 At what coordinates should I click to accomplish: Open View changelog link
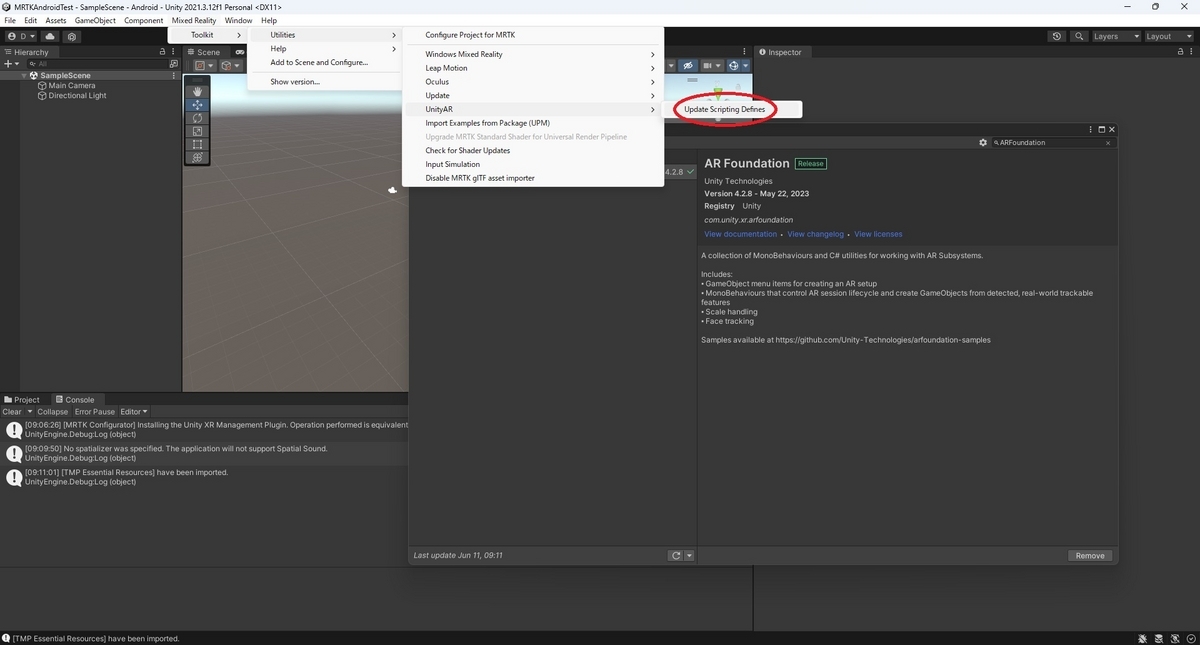(x=816, y=234)
